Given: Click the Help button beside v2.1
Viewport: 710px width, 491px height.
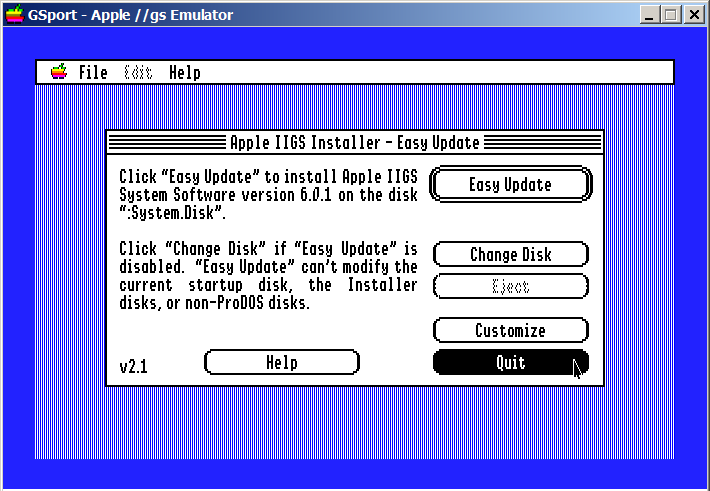Looking at the screenshot, I should pos(281,362).
